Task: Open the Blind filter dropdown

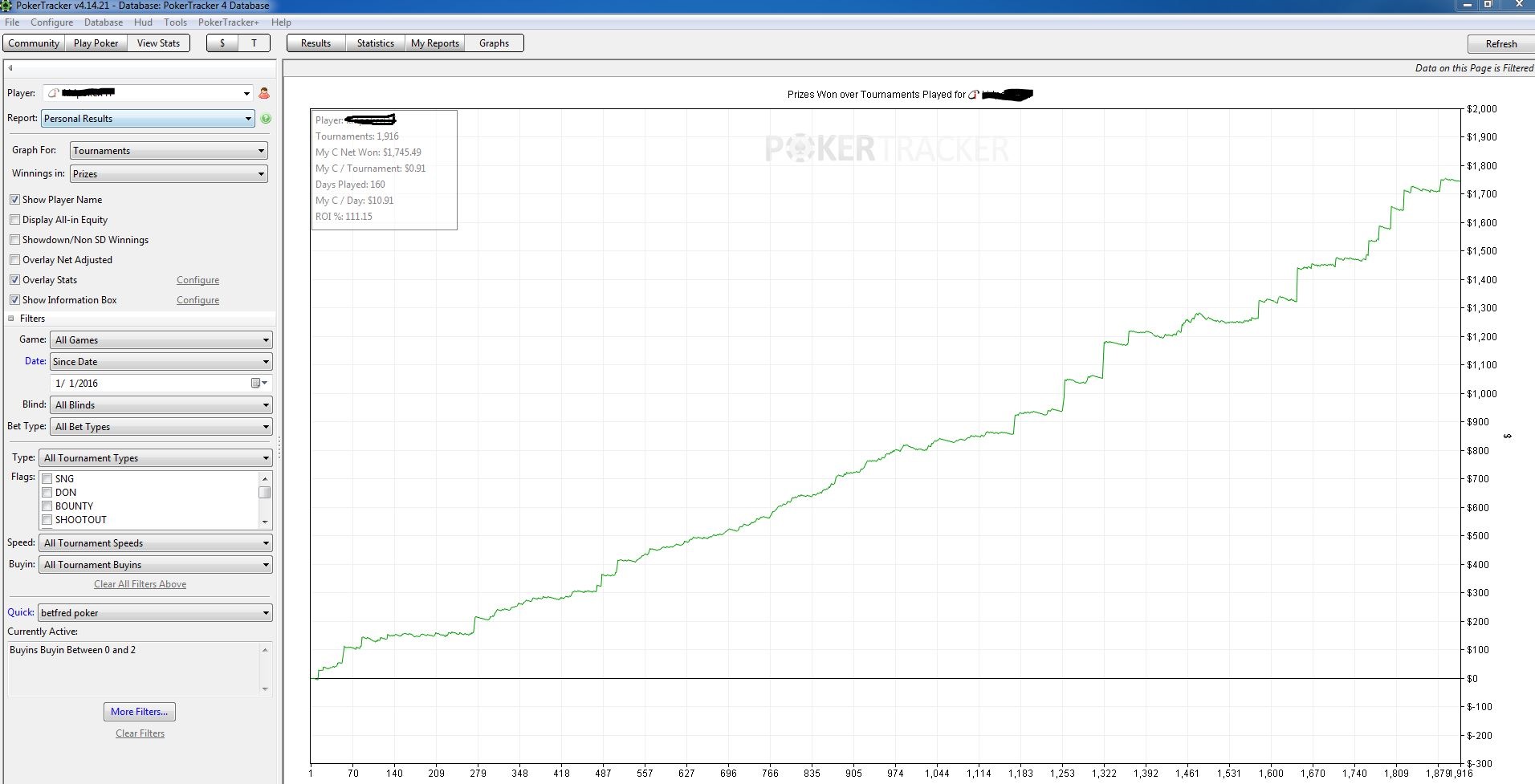Action: coord(161,405)
